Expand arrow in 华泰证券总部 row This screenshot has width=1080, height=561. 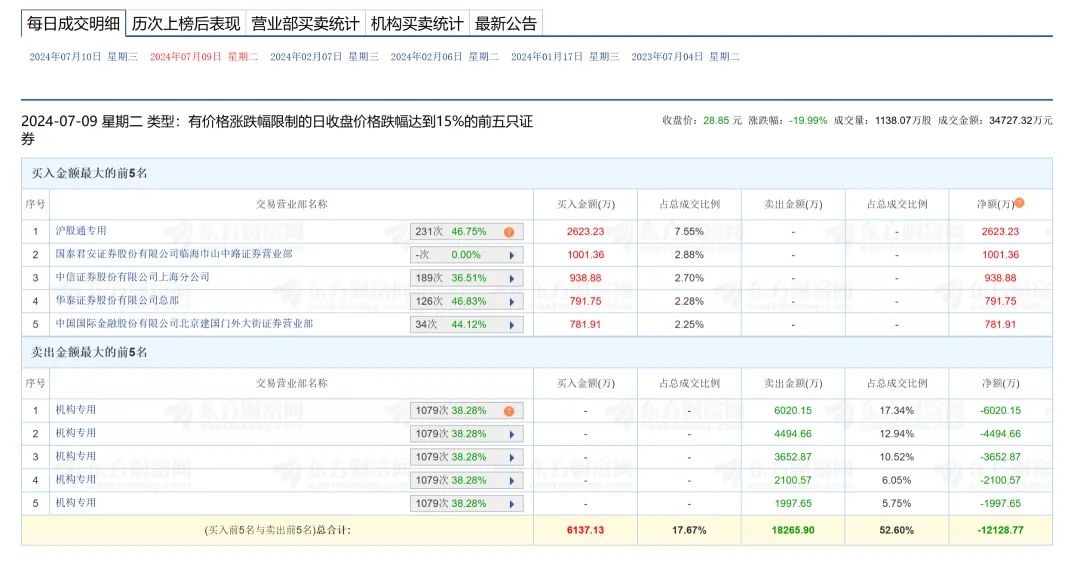[x=512, y=302]
